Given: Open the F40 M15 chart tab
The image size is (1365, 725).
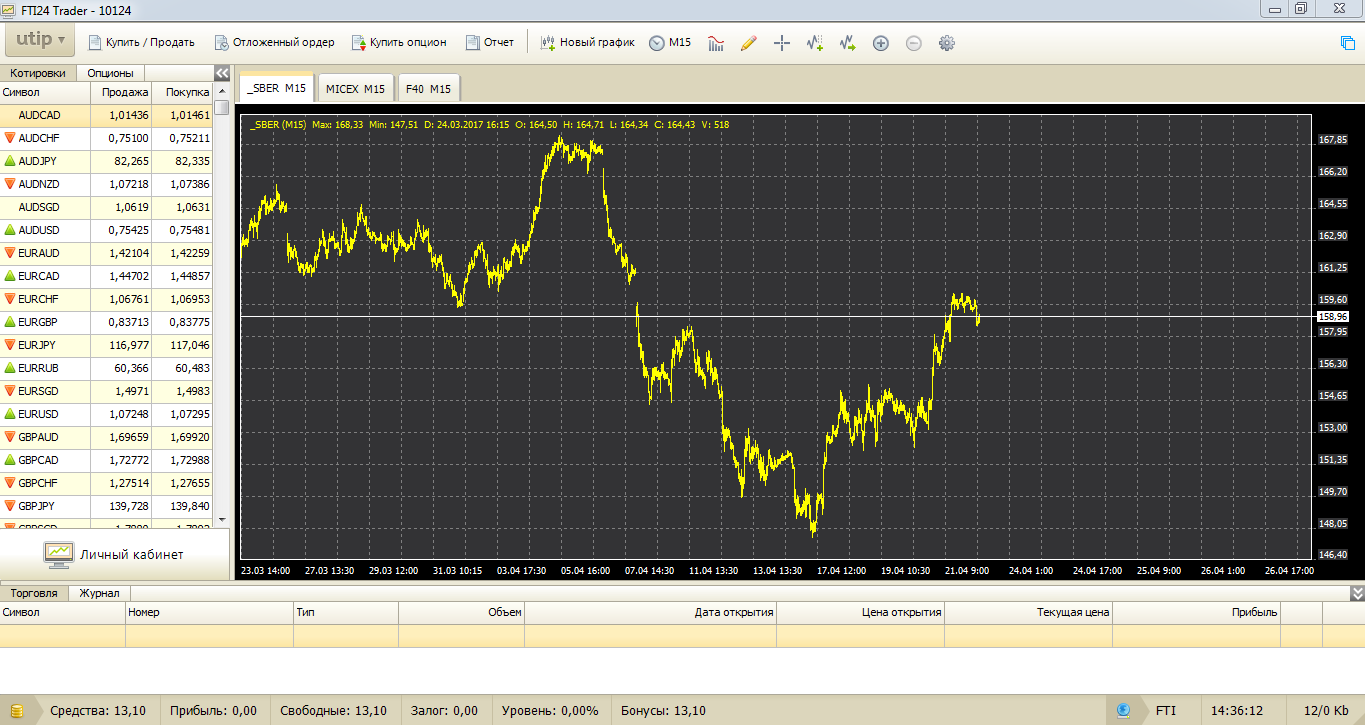Looking at the screenshot, I should tap(427, 89).
